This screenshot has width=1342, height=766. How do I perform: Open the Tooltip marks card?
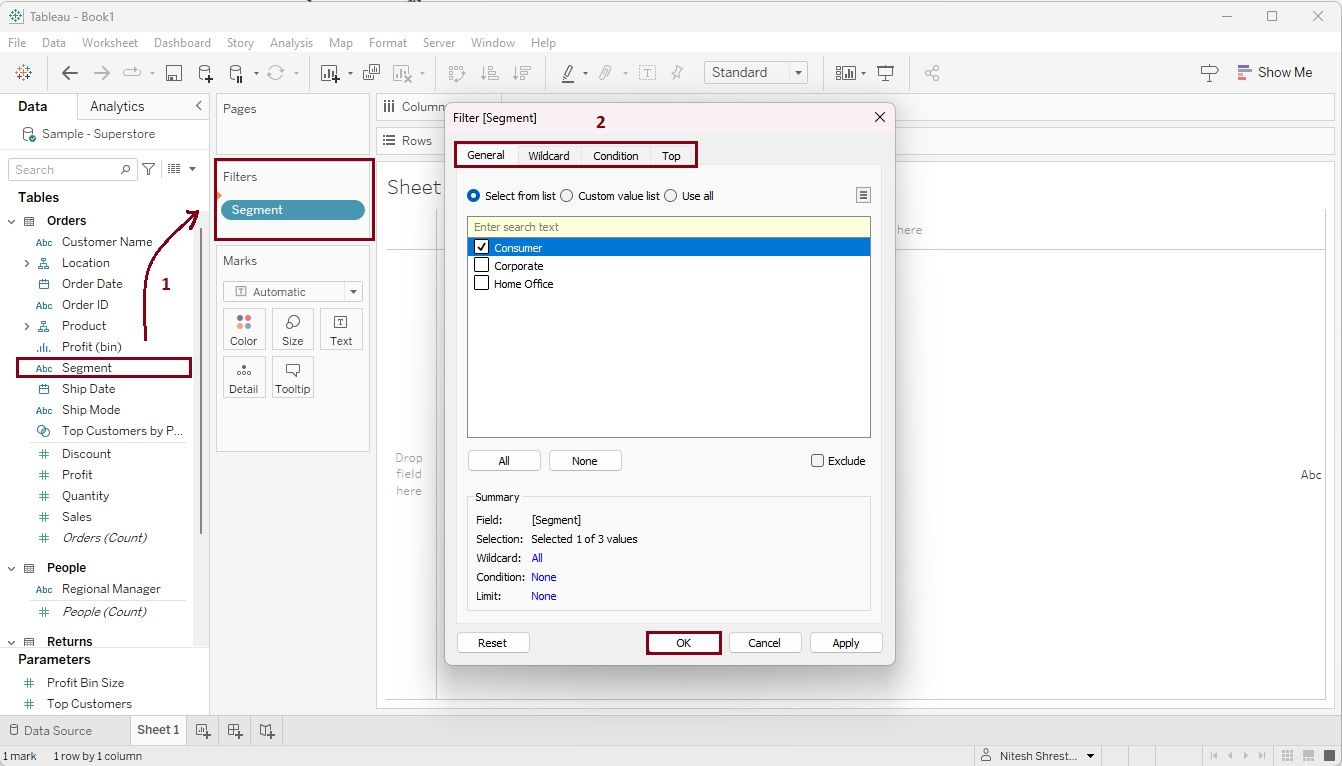[x=293, y=377]
